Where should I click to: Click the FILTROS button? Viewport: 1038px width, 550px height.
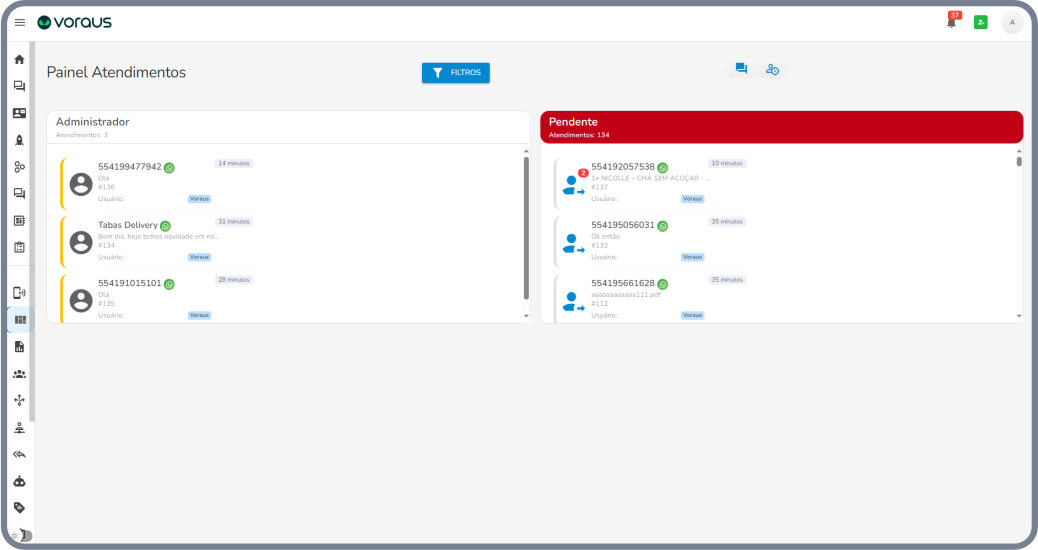(x=456, y=73)
